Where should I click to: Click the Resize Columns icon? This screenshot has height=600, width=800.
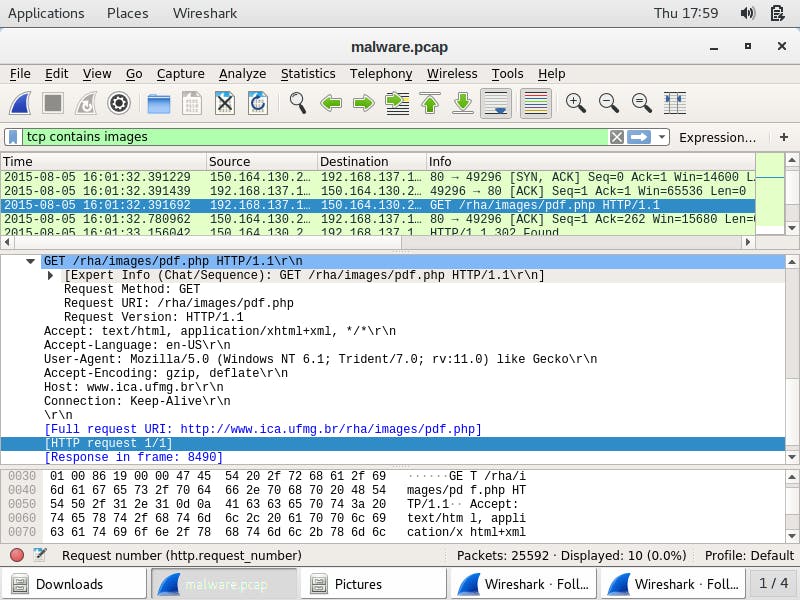pos(674,103)
